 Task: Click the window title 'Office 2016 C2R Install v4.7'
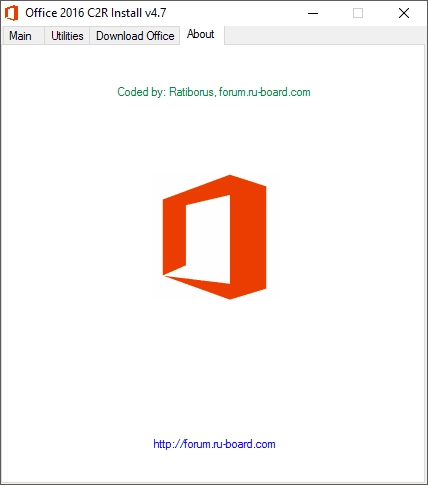point(96,13)
